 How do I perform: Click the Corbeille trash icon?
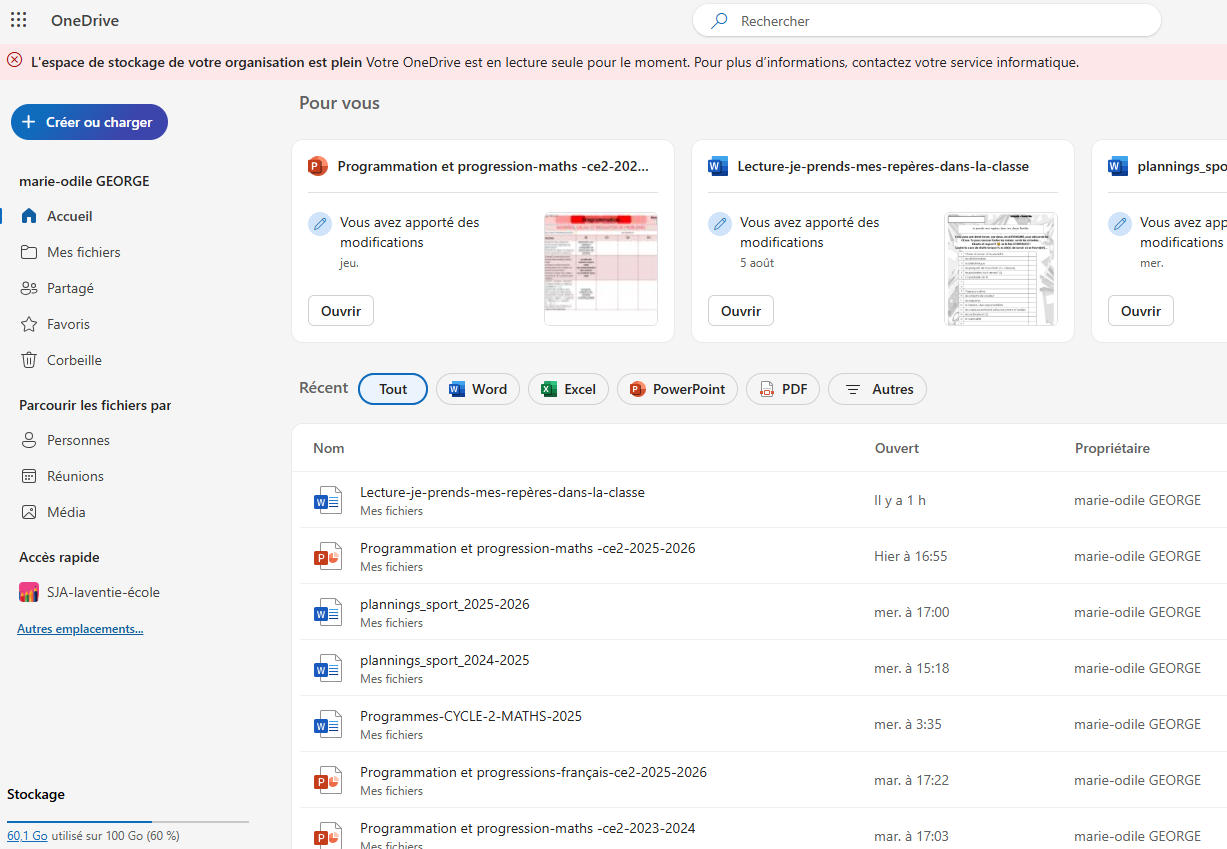pyautogui.click(x=29, y=360)
